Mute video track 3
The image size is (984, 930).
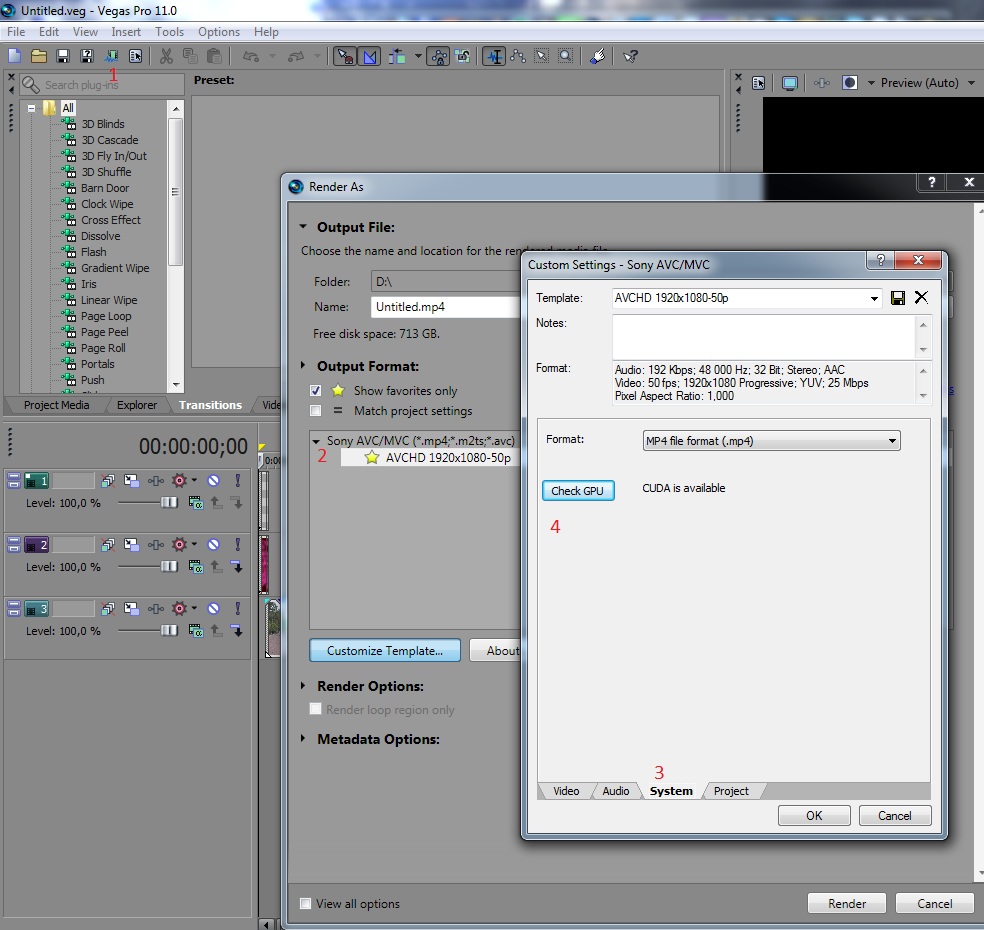pos(213,609)
